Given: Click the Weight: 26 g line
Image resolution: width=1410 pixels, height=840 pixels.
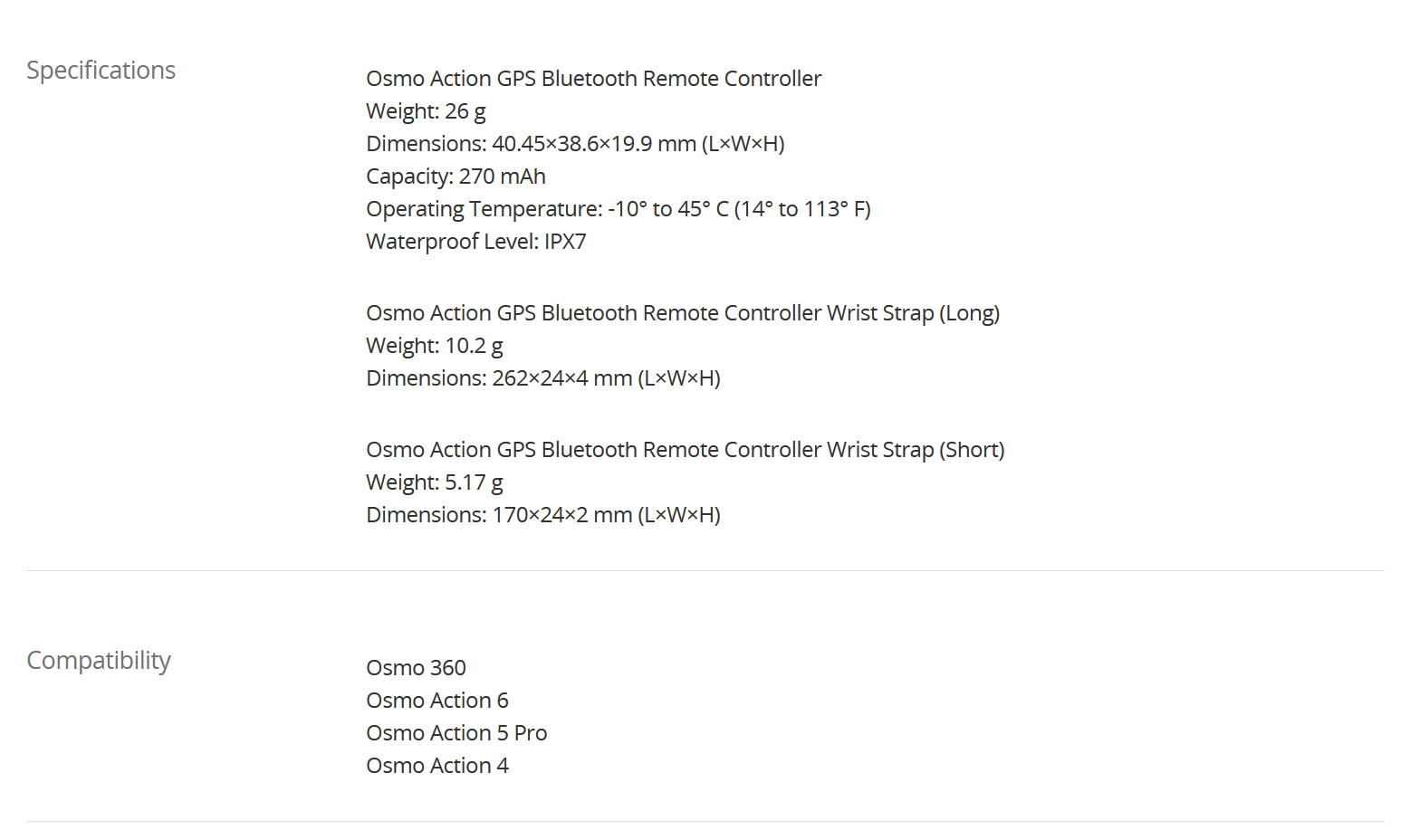Looking at the screenshot, I should tap(426, 111).
